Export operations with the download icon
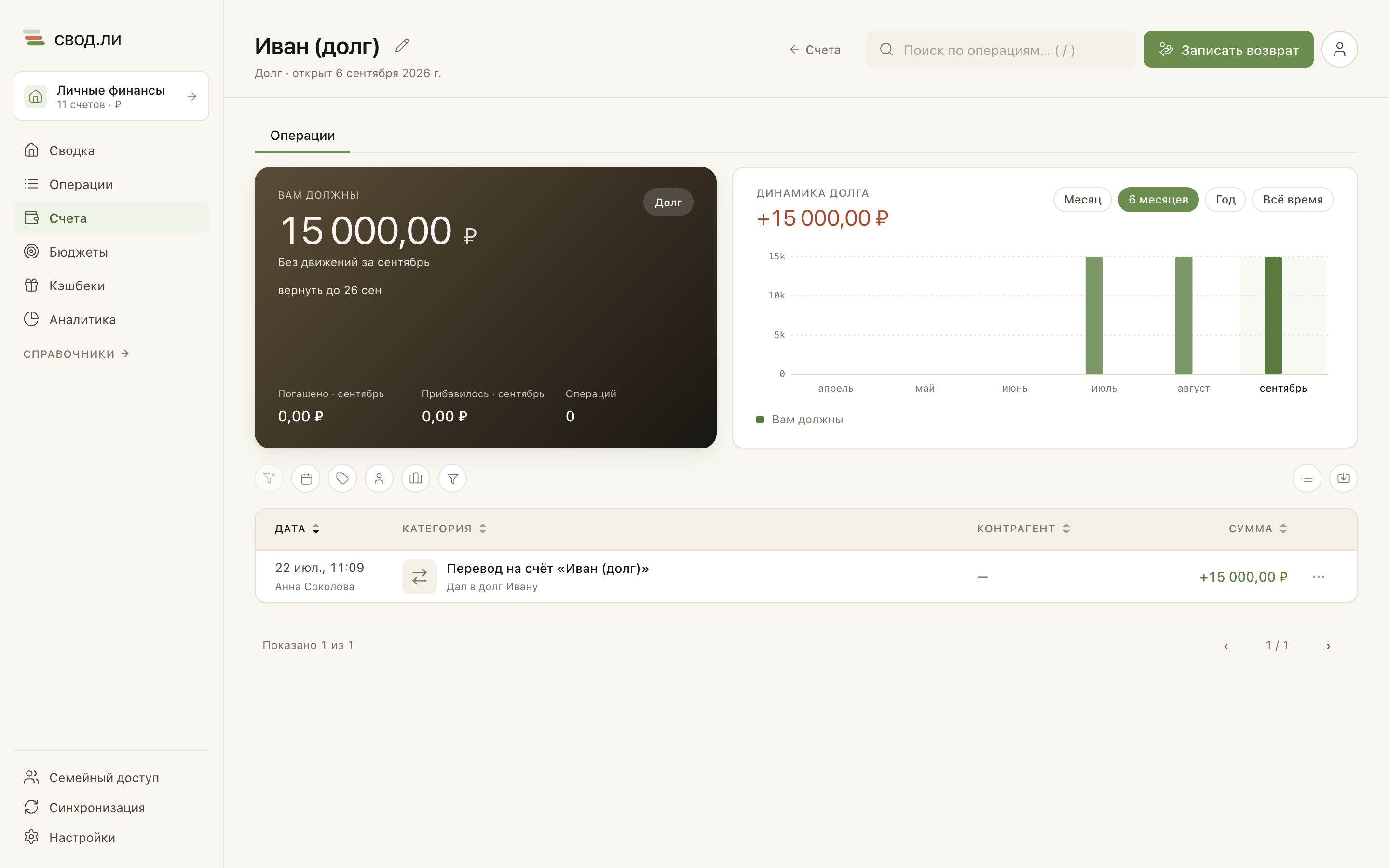 tap(1344, 478)
